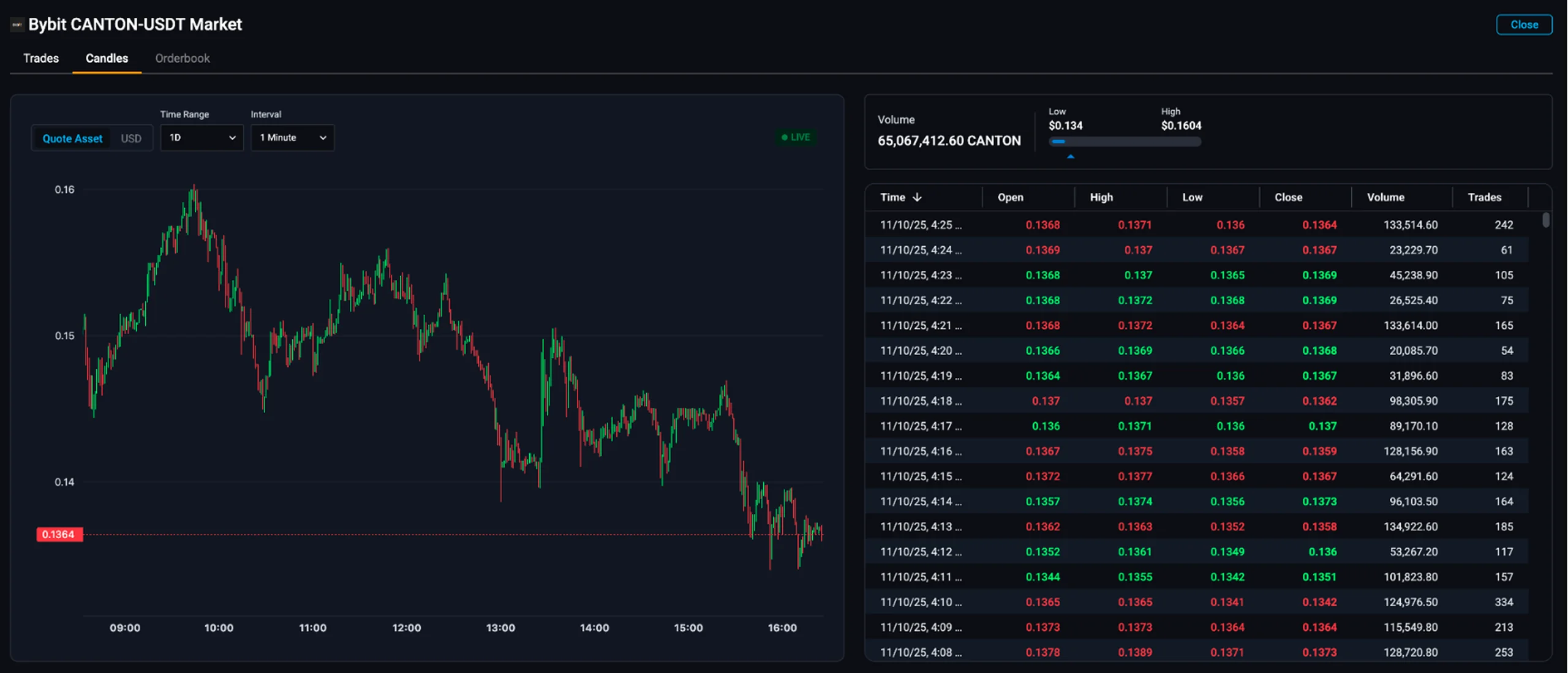Sort table by Volume column header

(1385, 197)
